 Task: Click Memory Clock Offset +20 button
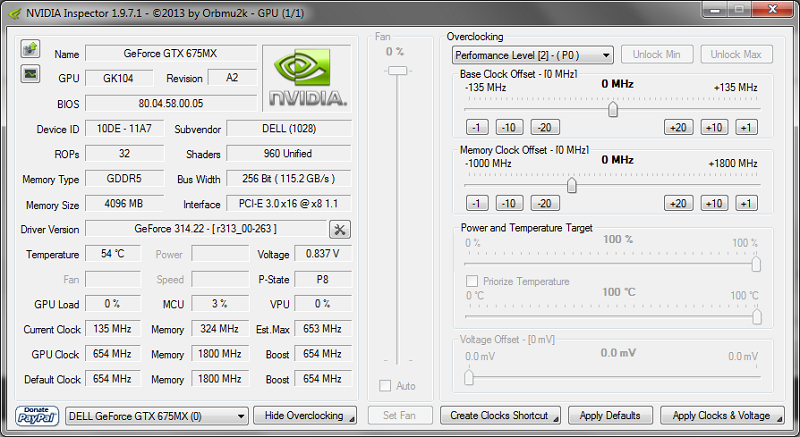[679, 203]
